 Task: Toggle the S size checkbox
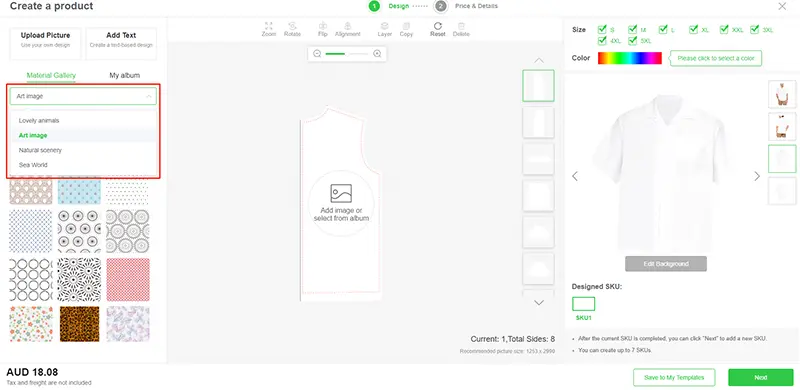tap(602, 30)
